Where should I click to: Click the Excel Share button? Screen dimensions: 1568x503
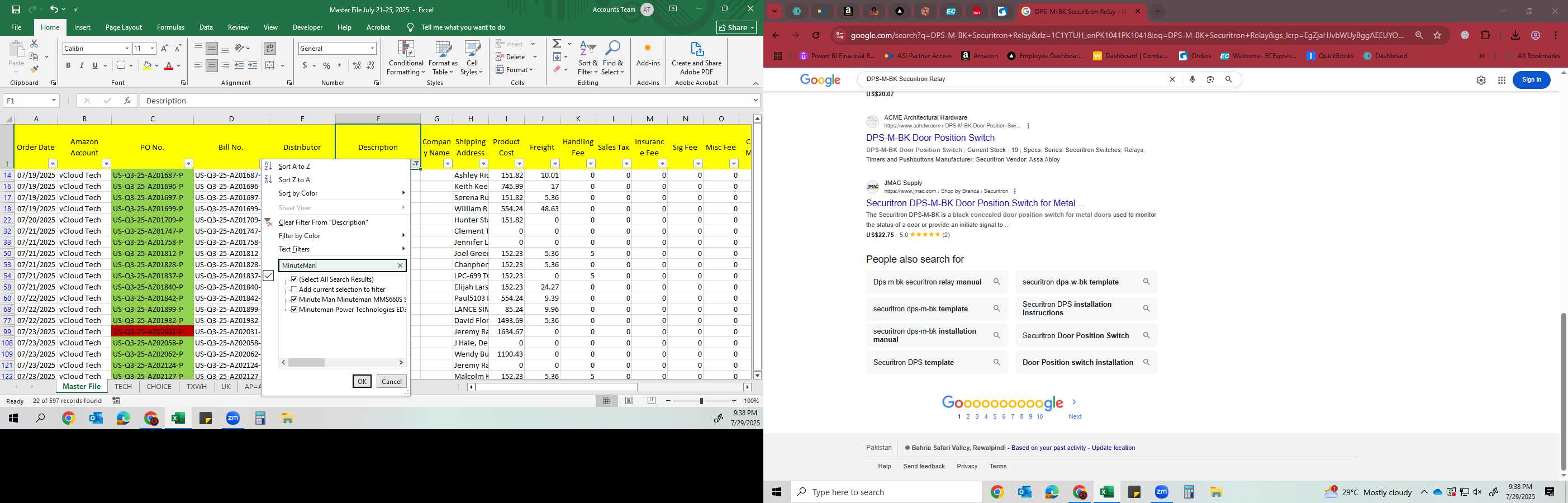(737, 27)
